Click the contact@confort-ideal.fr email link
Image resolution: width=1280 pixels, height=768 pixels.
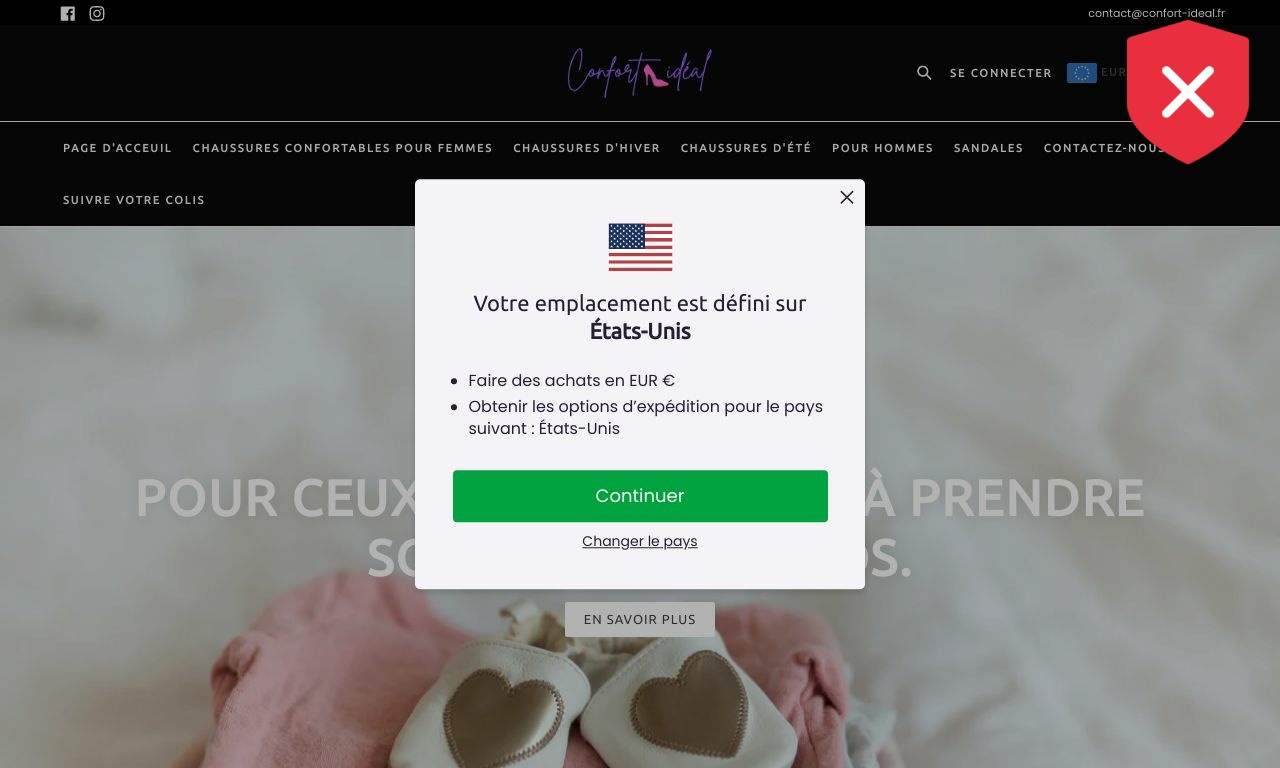point(1157,13)
